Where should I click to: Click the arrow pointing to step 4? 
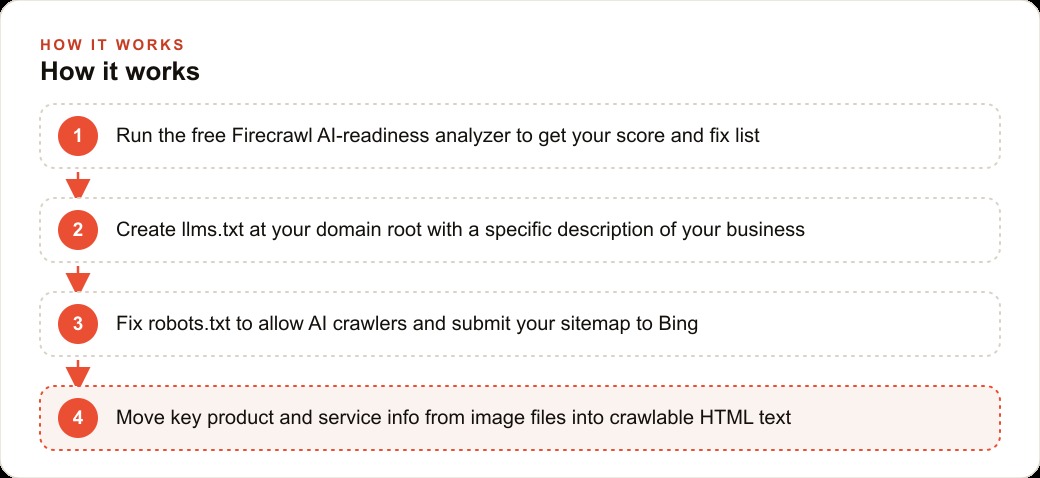tap(78, 373)
